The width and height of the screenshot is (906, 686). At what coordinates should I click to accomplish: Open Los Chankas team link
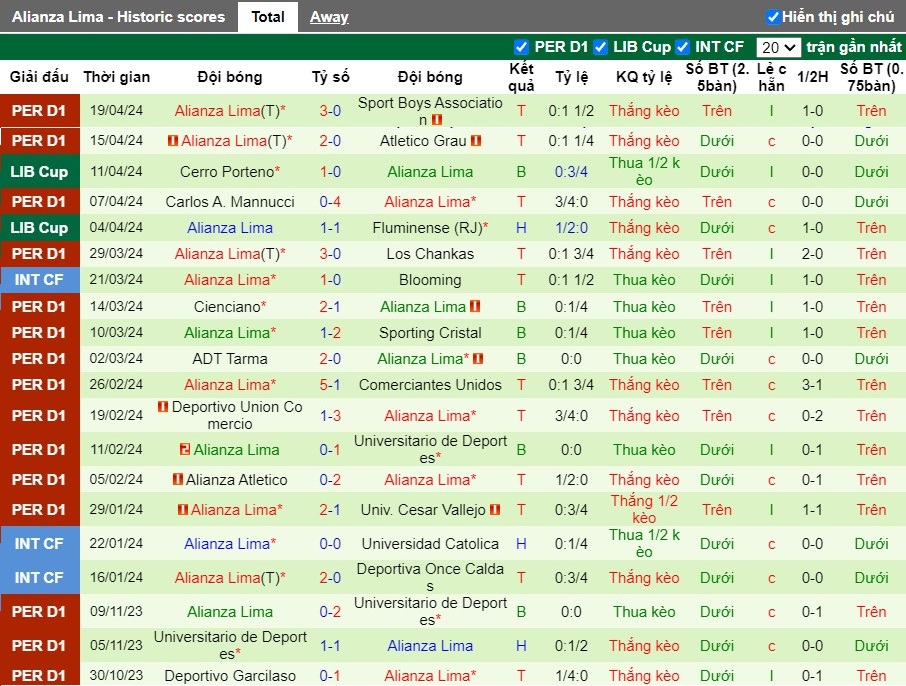(430, 254)
